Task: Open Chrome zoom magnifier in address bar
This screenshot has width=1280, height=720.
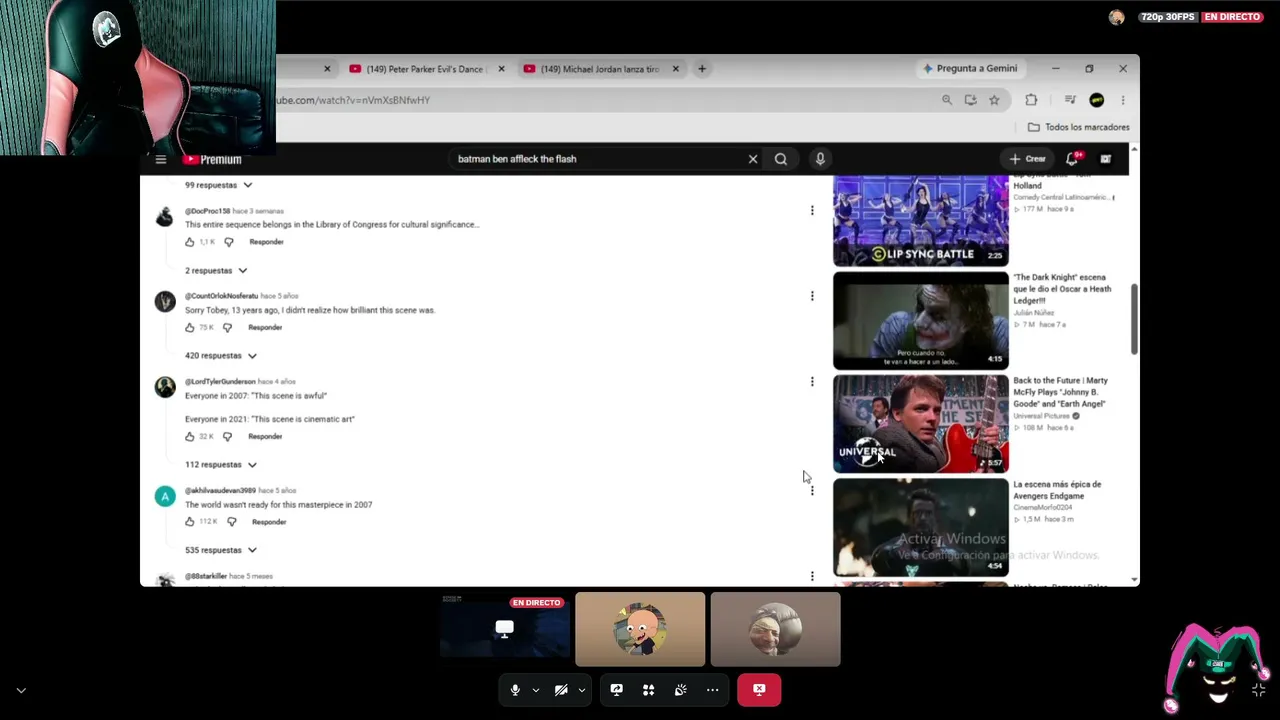Action: [x=947, y=100]
